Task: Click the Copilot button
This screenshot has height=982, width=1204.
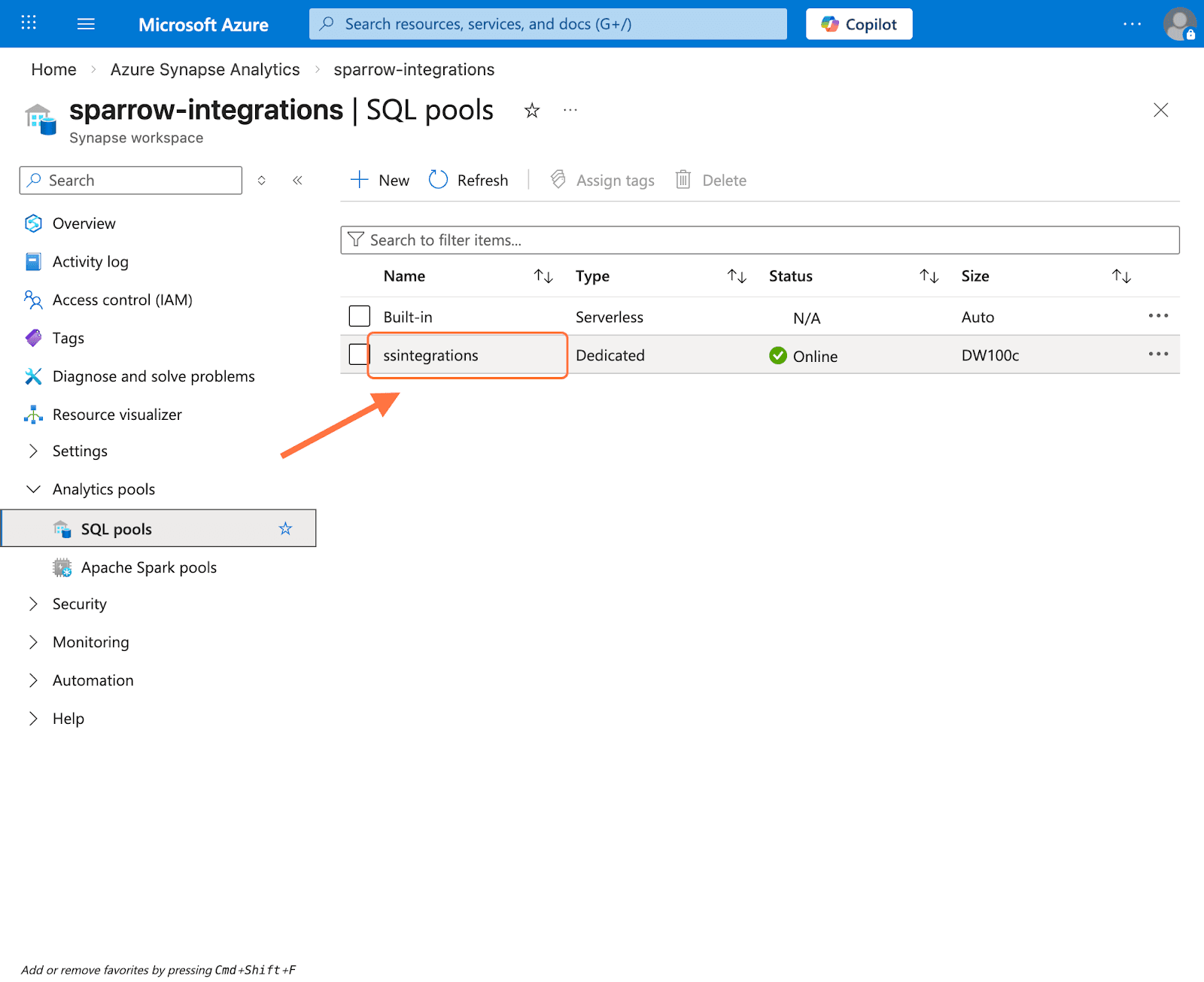Action: click(859, 24)
